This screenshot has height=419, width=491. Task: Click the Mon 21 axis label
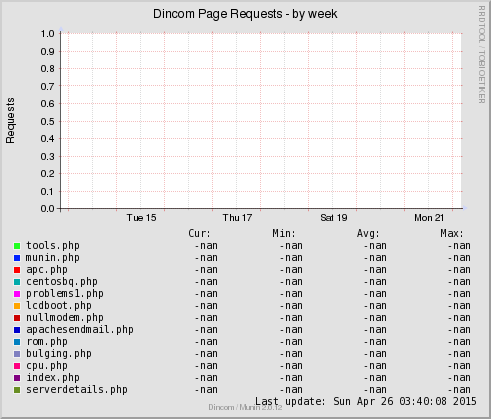click(x=429, y=218)
